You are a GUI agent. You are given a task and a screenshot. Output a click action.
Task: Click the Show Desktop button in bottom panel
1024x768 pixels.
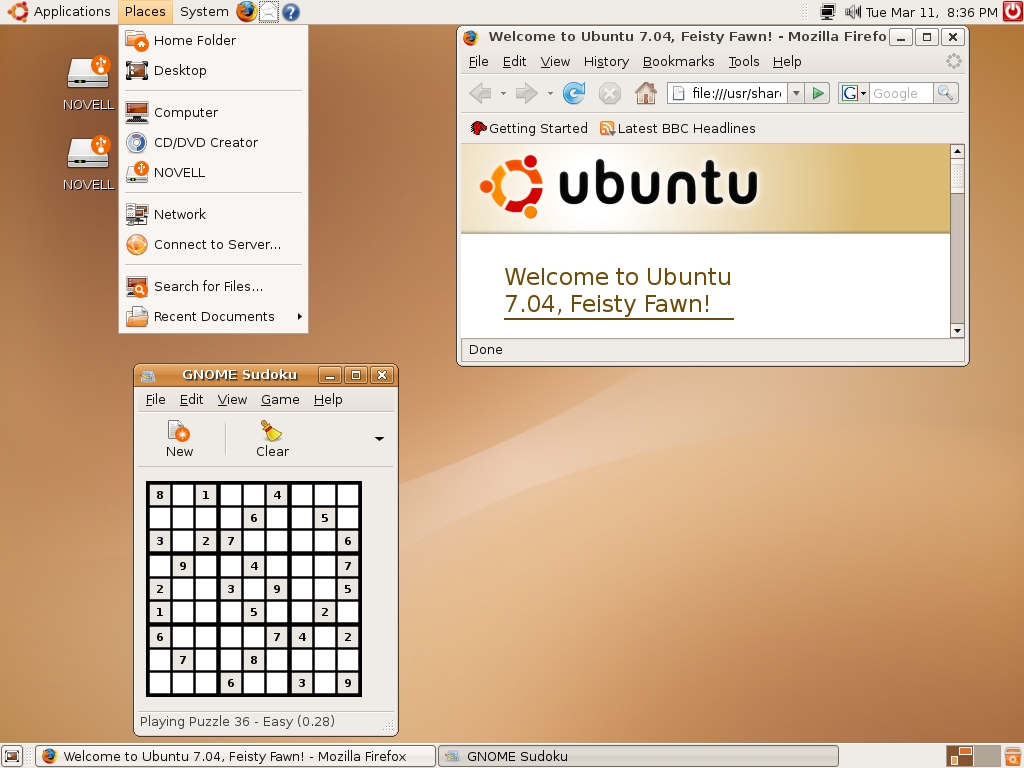click(12, 756)
